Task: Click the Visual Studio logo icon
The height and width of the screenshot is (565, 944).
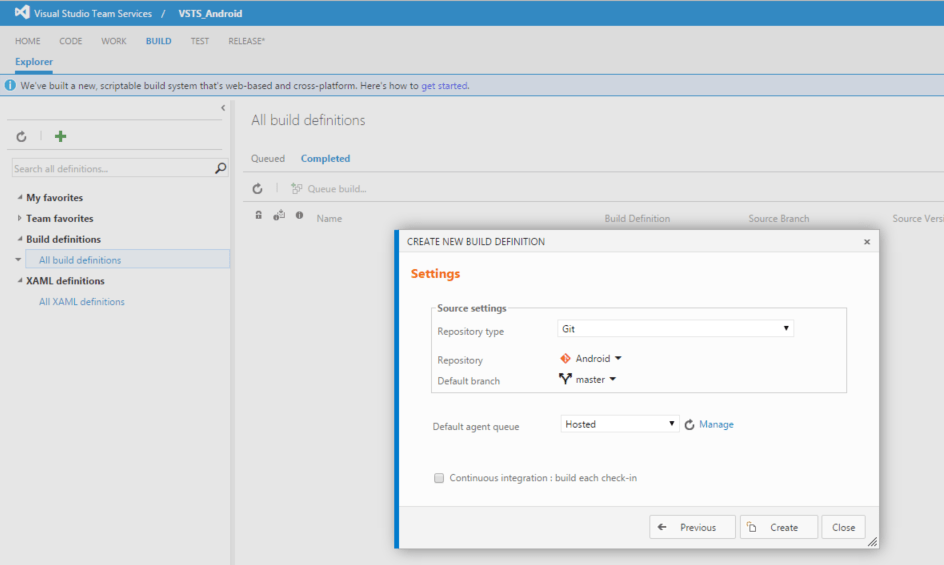Action: point(22,13)
